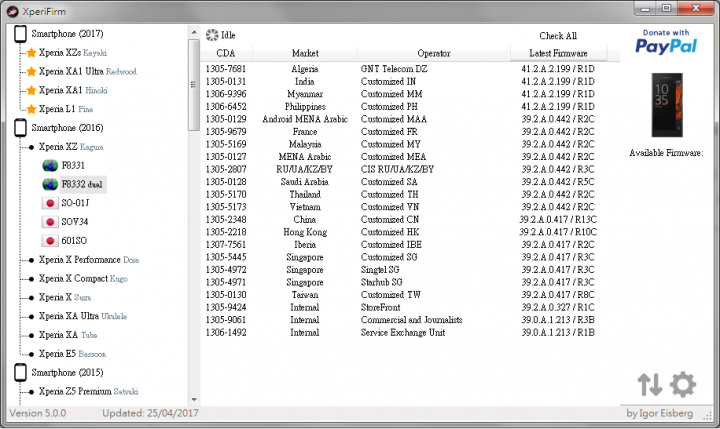720x429 pixels.
Task: Click the by Igor Eisberg credit
Action: tap(659, 413)
